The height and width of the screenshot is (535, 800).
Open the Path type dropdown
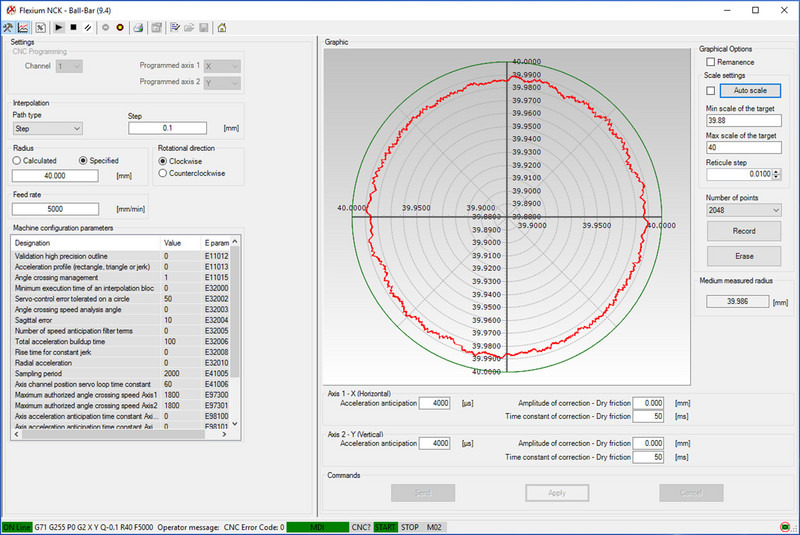tap(47, 128)
